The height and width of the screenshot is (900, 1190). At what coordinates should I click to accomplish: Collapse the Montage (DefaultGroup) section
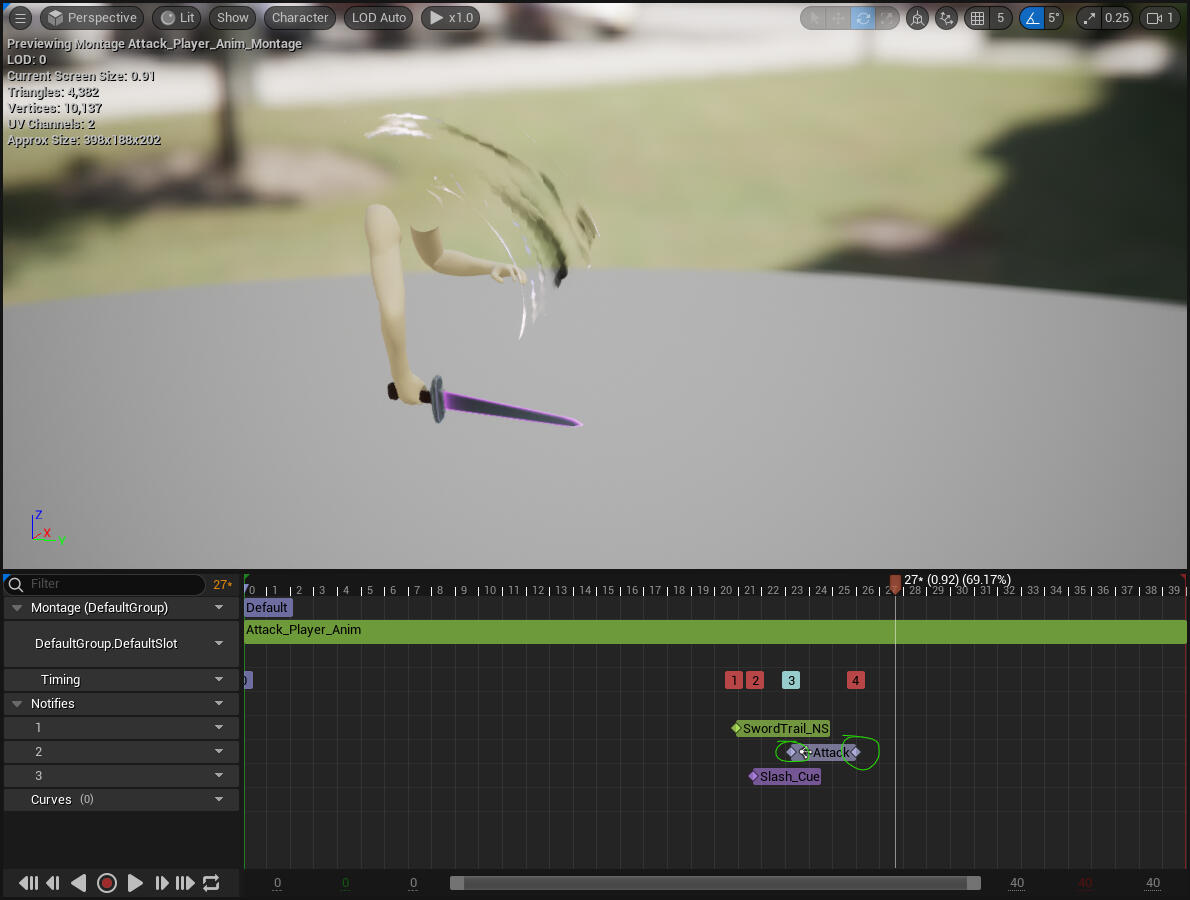[x=17, y=608]
